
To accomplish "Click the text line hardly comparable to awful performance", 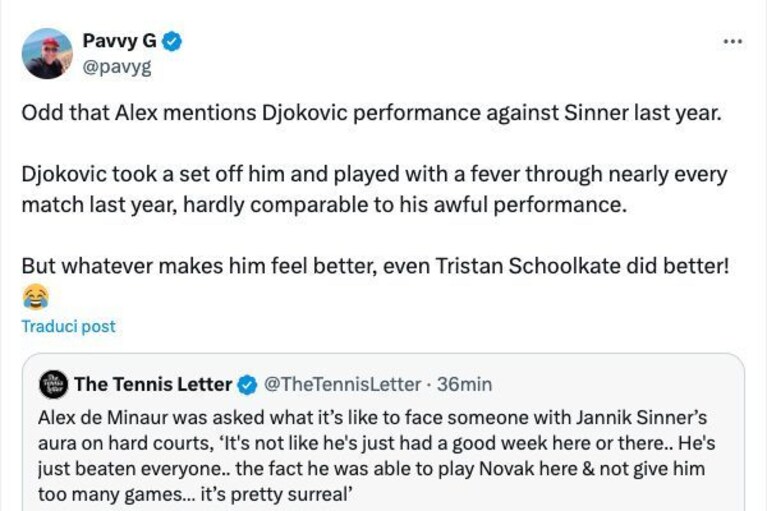I will [x=324, y=205].
